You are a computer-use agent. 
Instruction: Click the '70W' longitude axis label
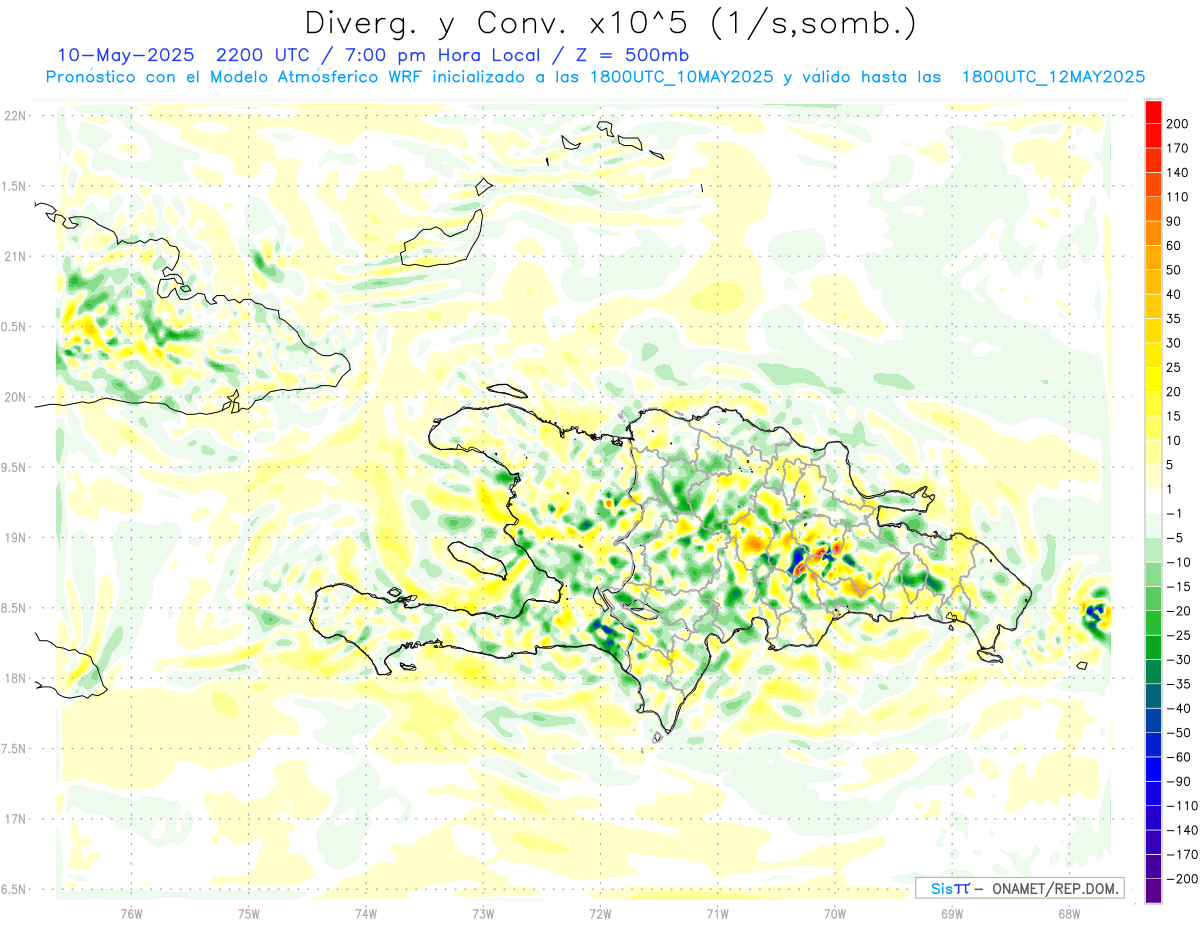click(835, 914)
